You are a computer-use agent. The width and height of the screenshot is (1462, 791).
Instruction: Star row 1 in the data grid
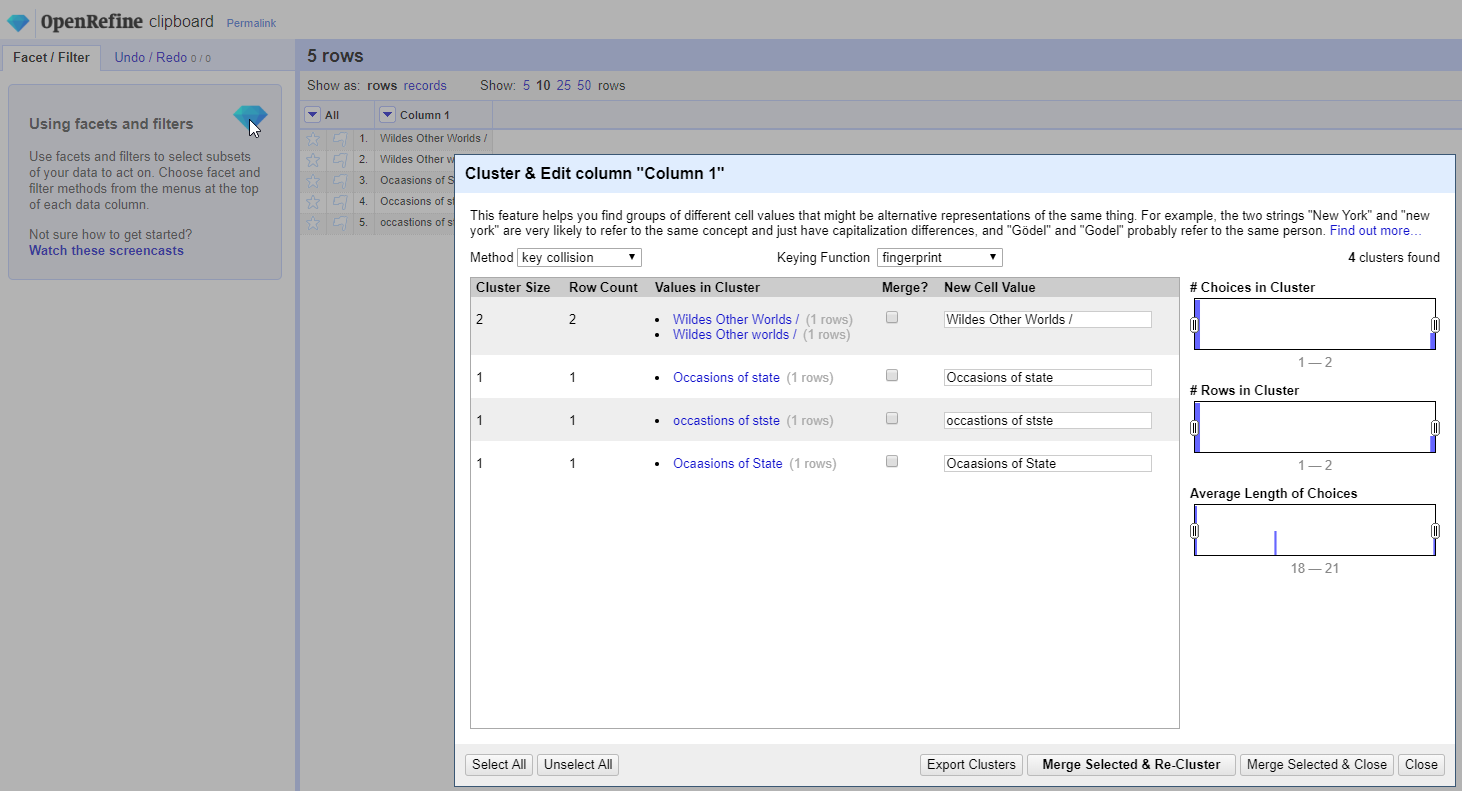point(313,139)
